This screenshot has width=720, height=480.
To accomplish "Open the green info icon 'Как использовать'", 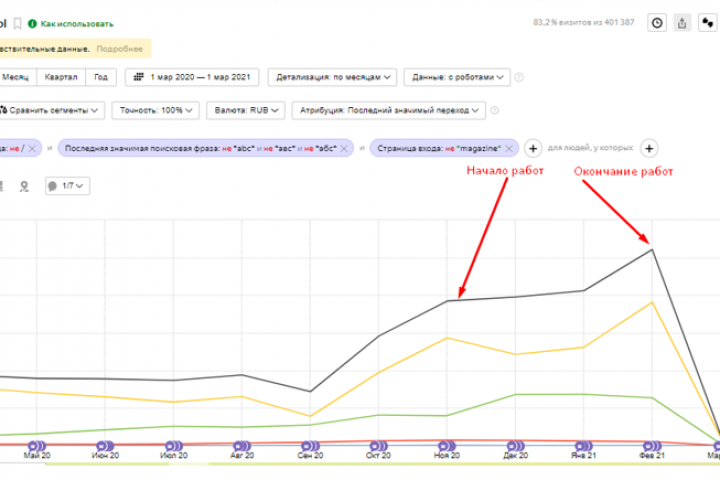I will (x=32, y=23).
